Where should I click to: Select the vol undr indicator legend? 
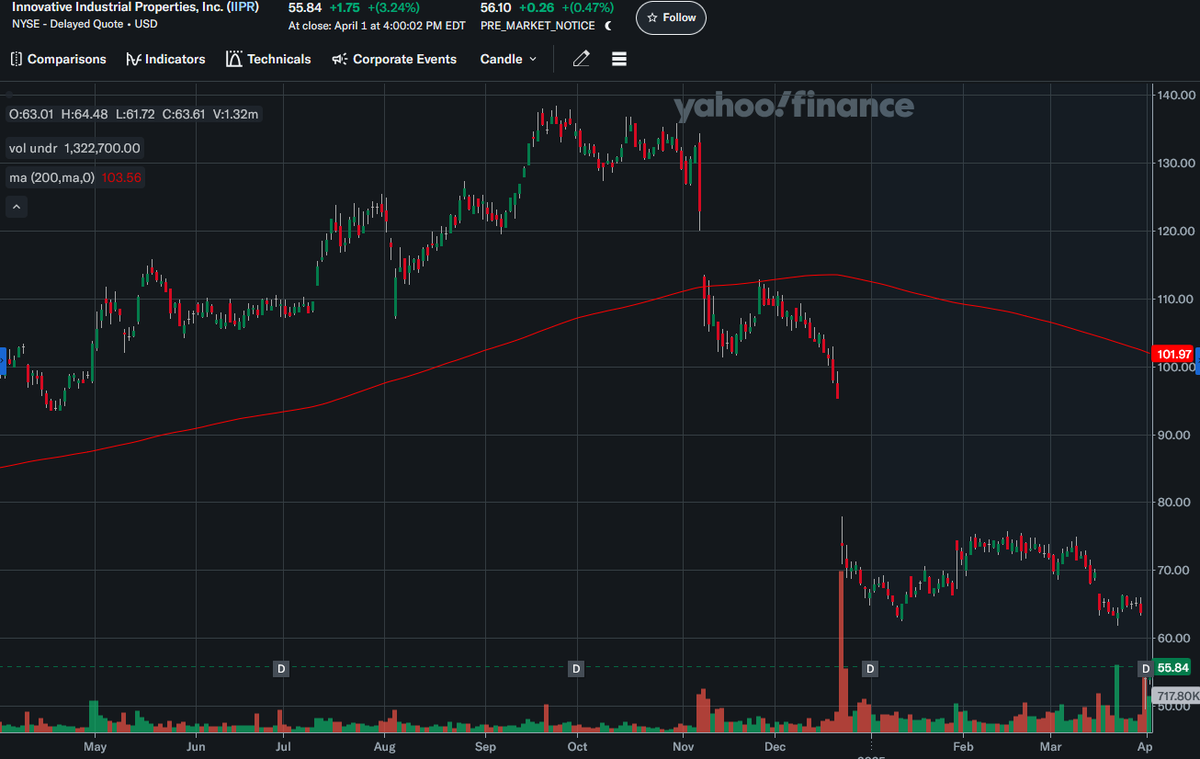[x=75, y=148]
